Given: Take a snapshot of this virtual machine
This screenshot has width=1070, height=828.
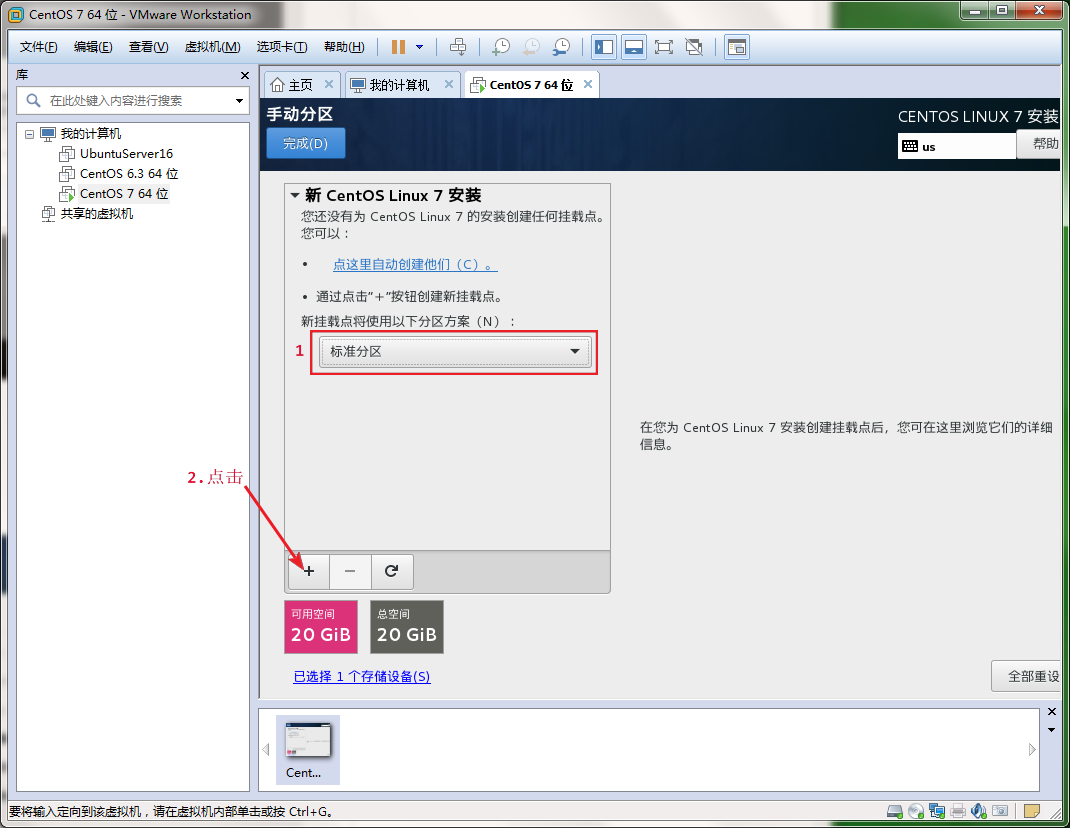Looking at the screenshot, I should coord(501,47).
